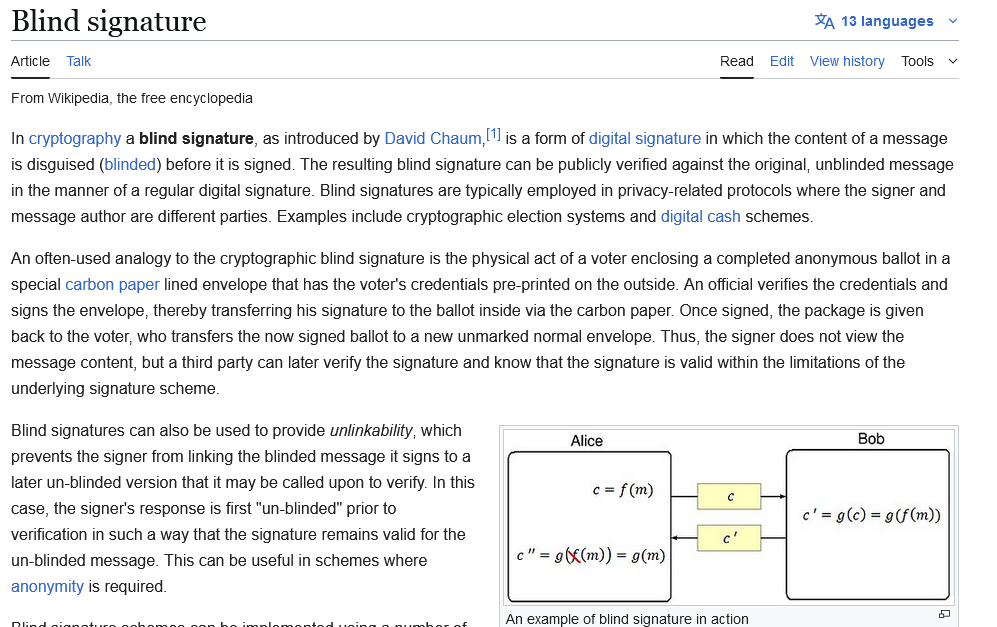Image resolution: width=997 pixels, height=627 pixels.
Task: Follow the carbon paper link
Action: [112, 284]
